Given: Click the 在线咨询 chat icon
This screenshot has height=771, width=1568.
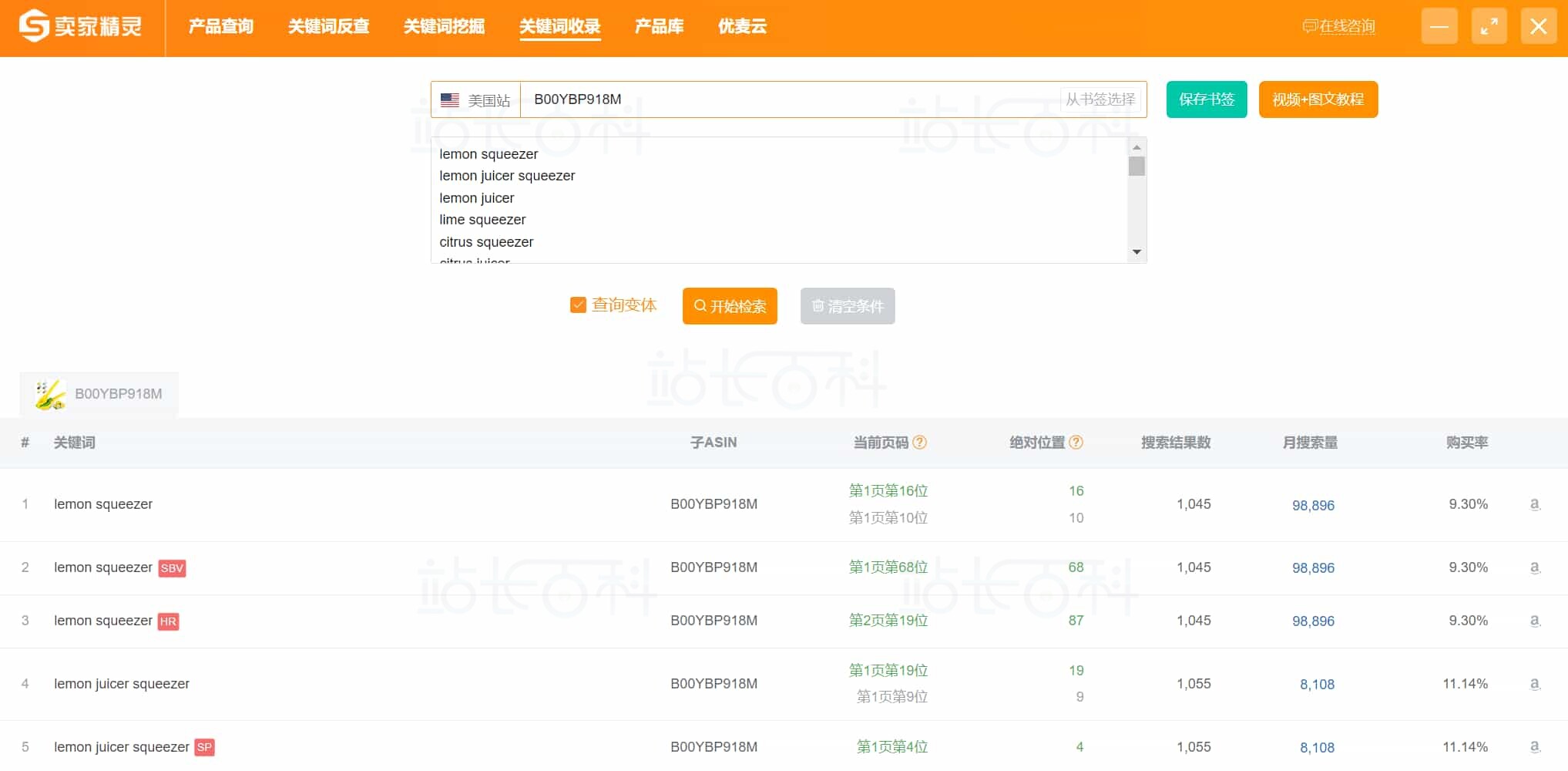Looking at the screenshot, I should pos(1309,27).
